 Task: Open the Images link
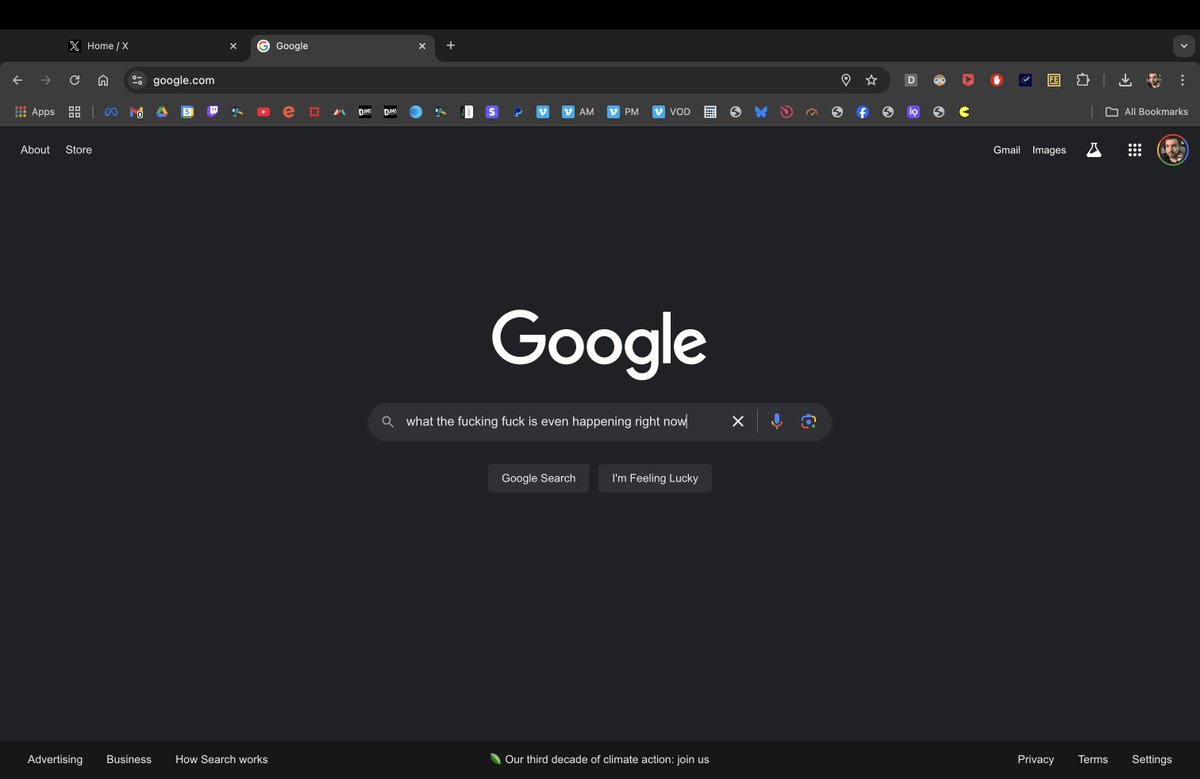coord(1049,150)
